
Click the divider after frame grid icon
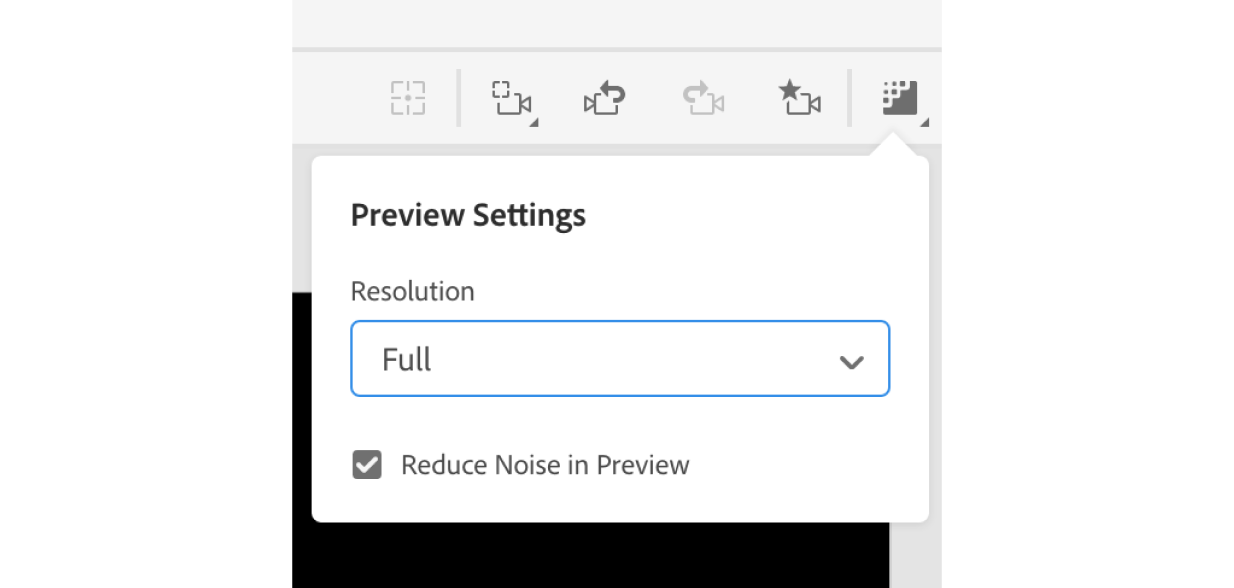458,98
